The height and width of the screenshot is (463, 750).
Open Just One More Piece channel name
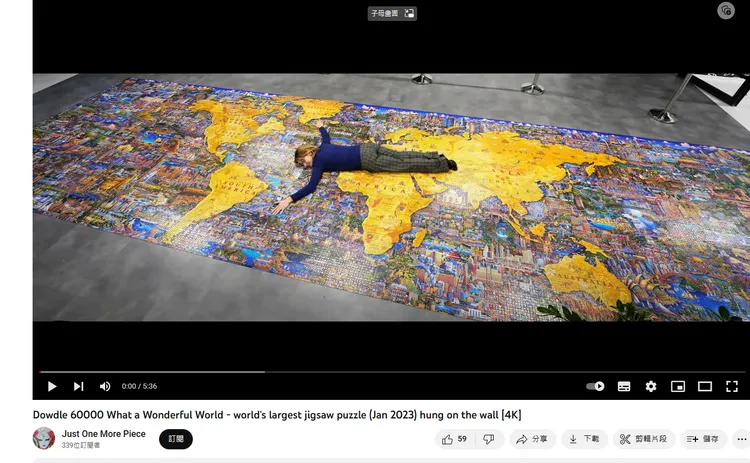click(104, 434)
